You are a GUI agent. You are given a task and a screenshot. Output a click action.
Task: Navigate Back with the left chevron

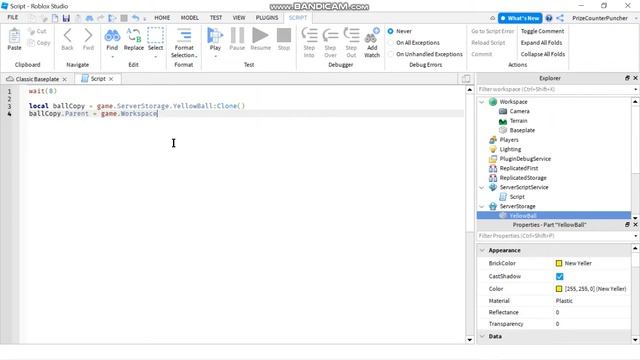click(67, 36)
